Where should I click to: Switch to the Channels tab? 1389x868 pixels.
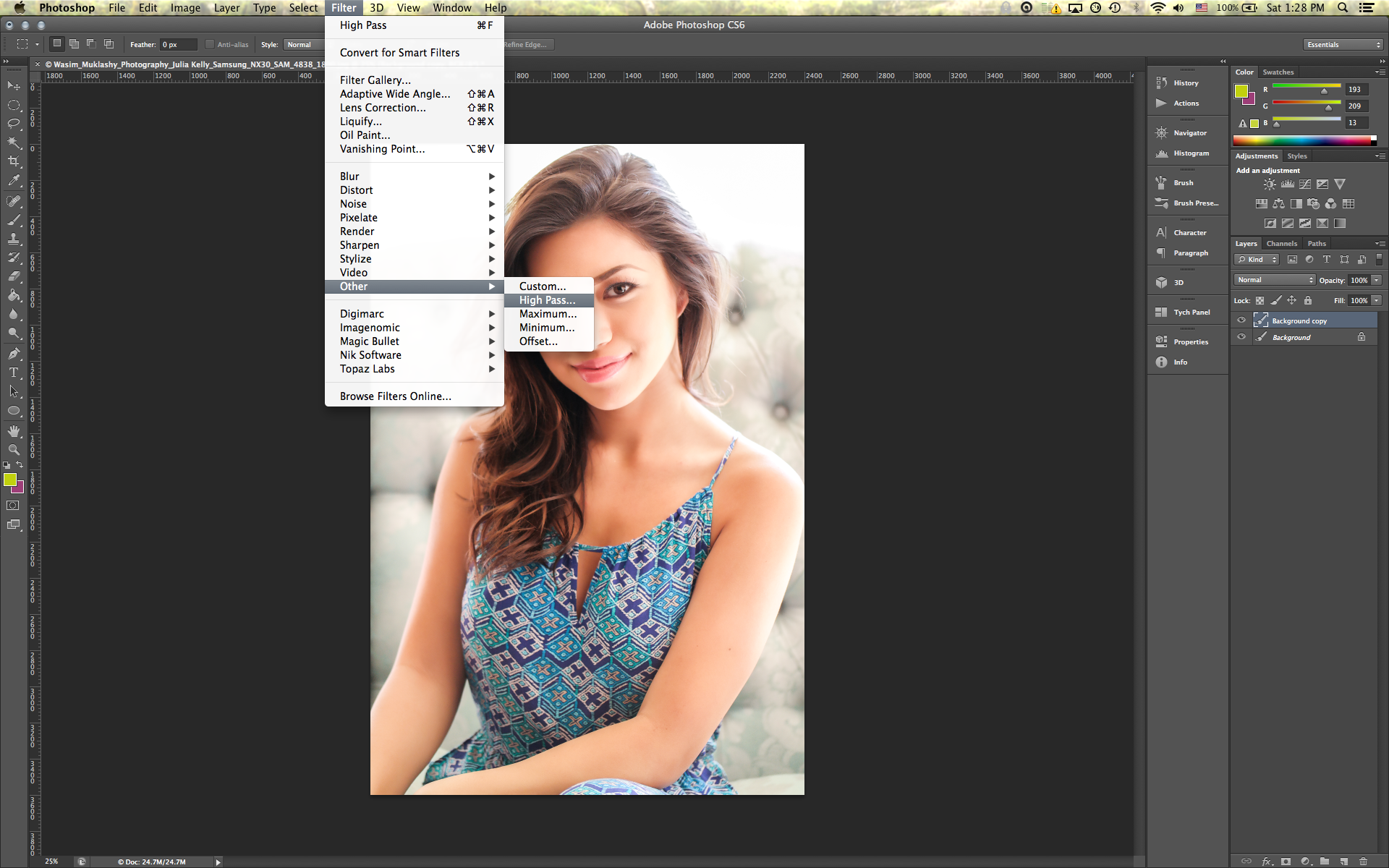point(1281,244)
